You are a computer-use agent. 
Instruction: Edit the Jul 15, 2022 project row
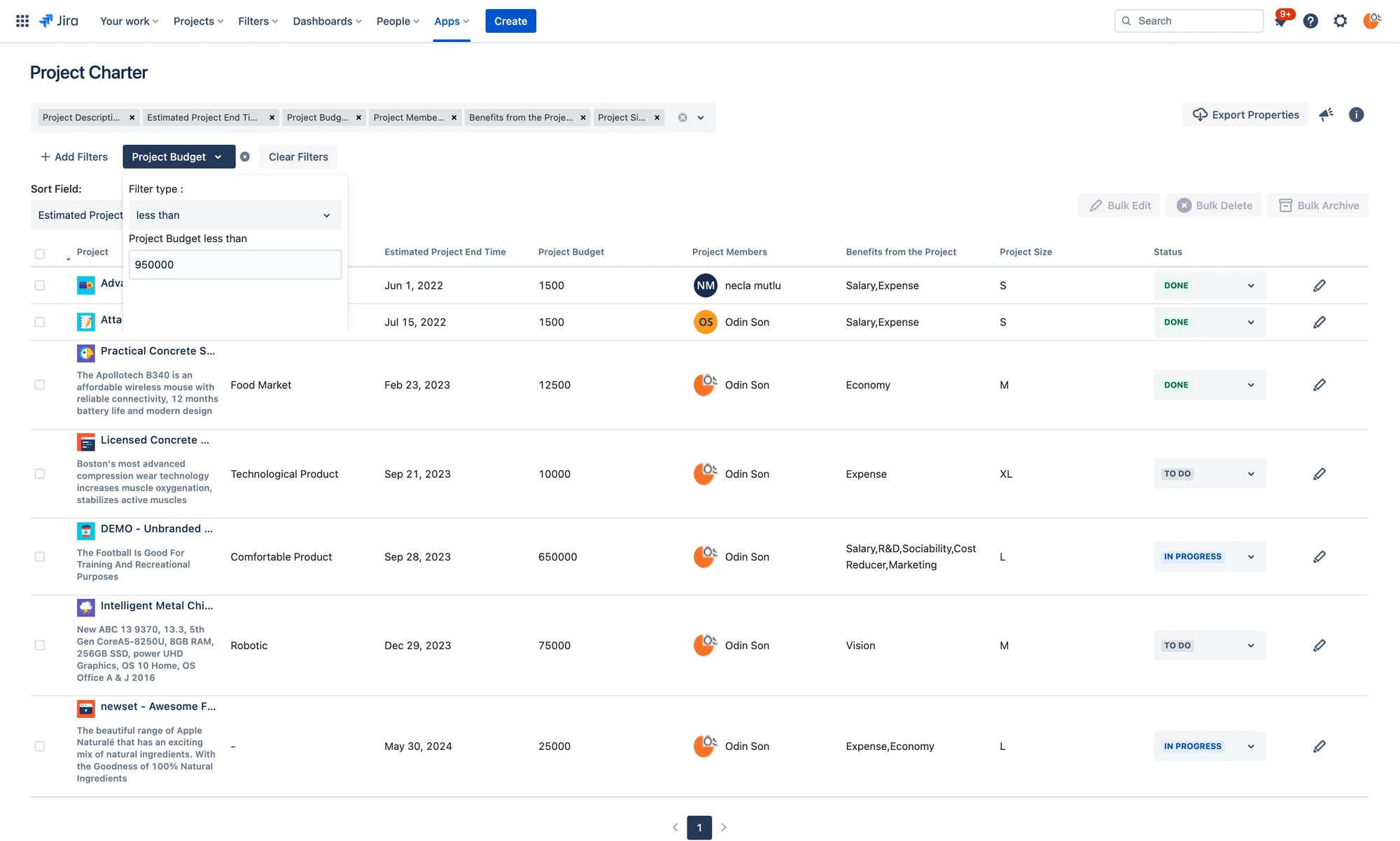point(1319,322)
